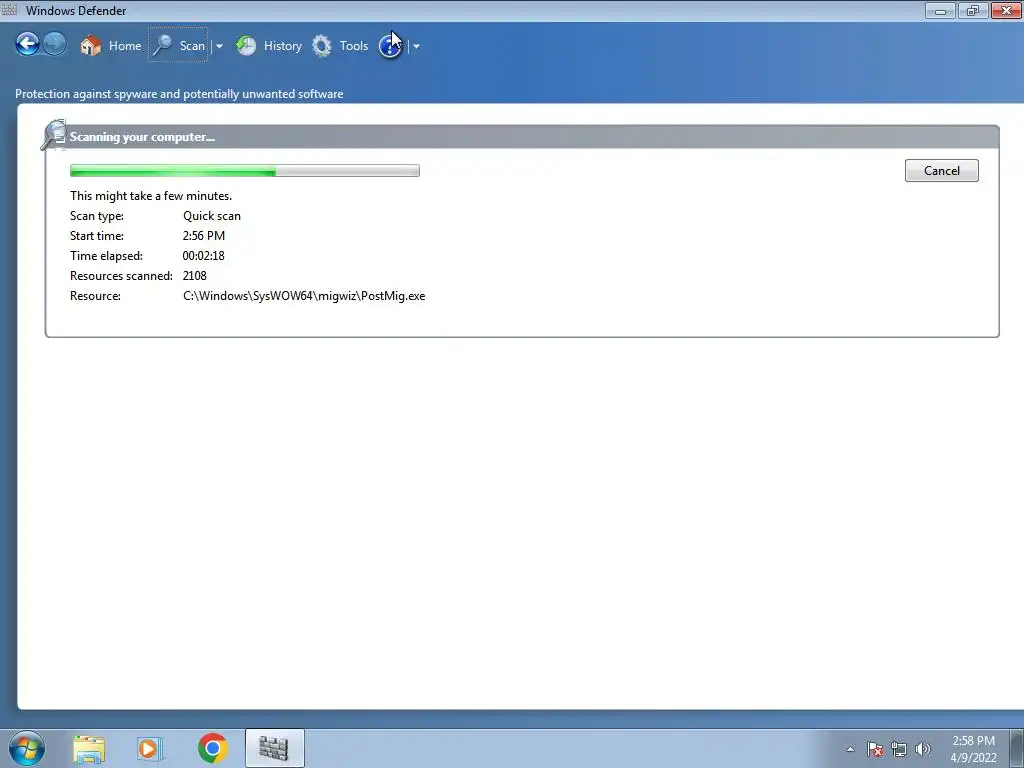Click the Start time 2:56 PM

pos(204,236)
